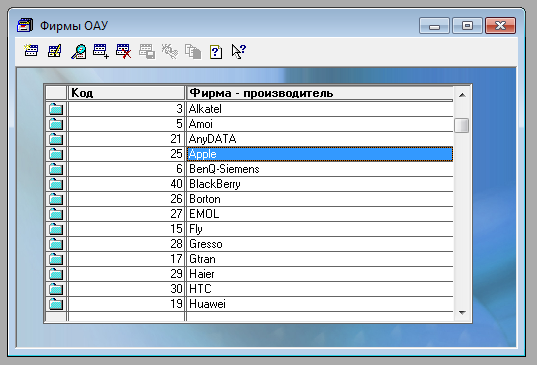This screenshot has width=537, height=365.
Task: Click code cell 25
Action: [126, 154]
